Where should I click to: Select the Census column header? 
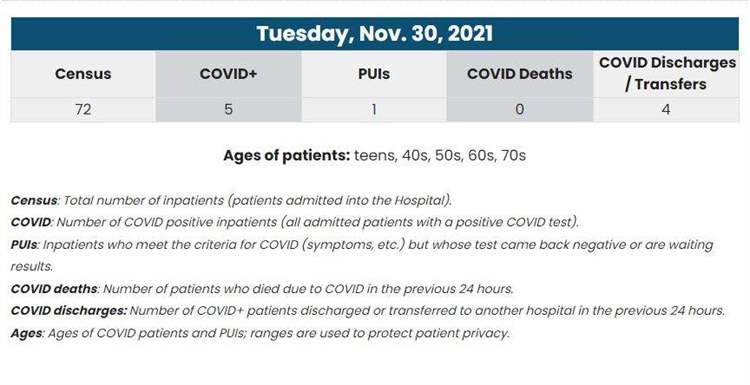point(83,74)
